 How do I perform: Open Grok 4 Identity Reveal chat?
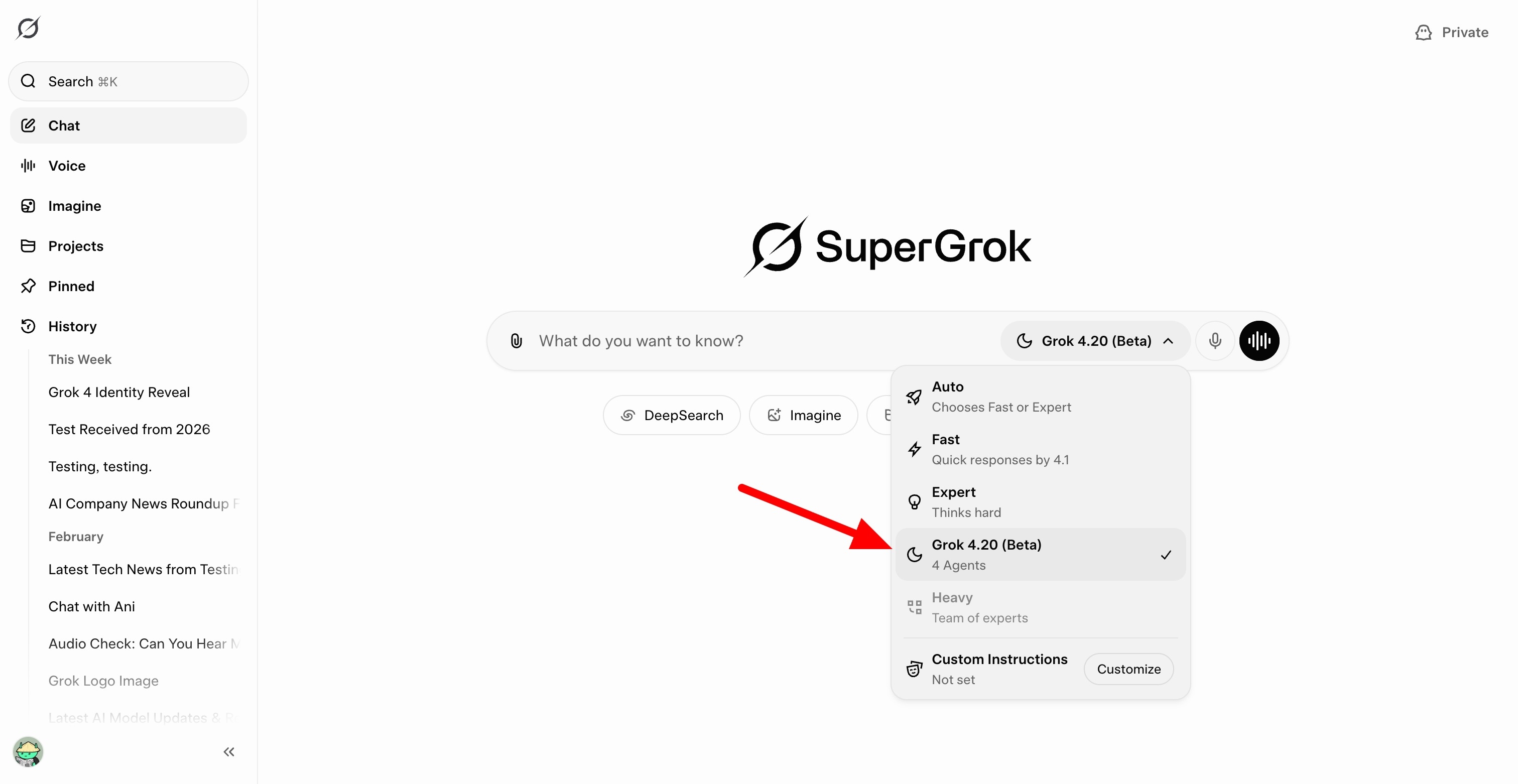pos(119,393)
